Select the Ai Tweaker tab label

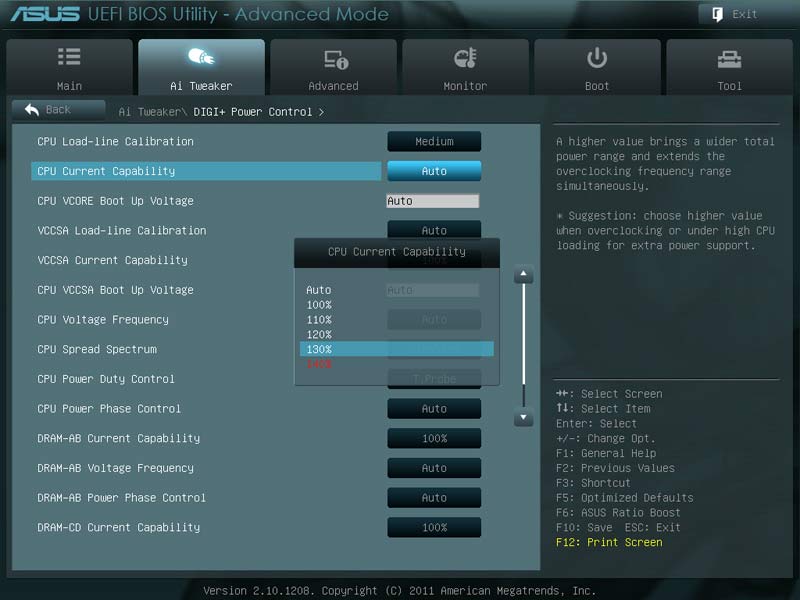tap(201, 86)
